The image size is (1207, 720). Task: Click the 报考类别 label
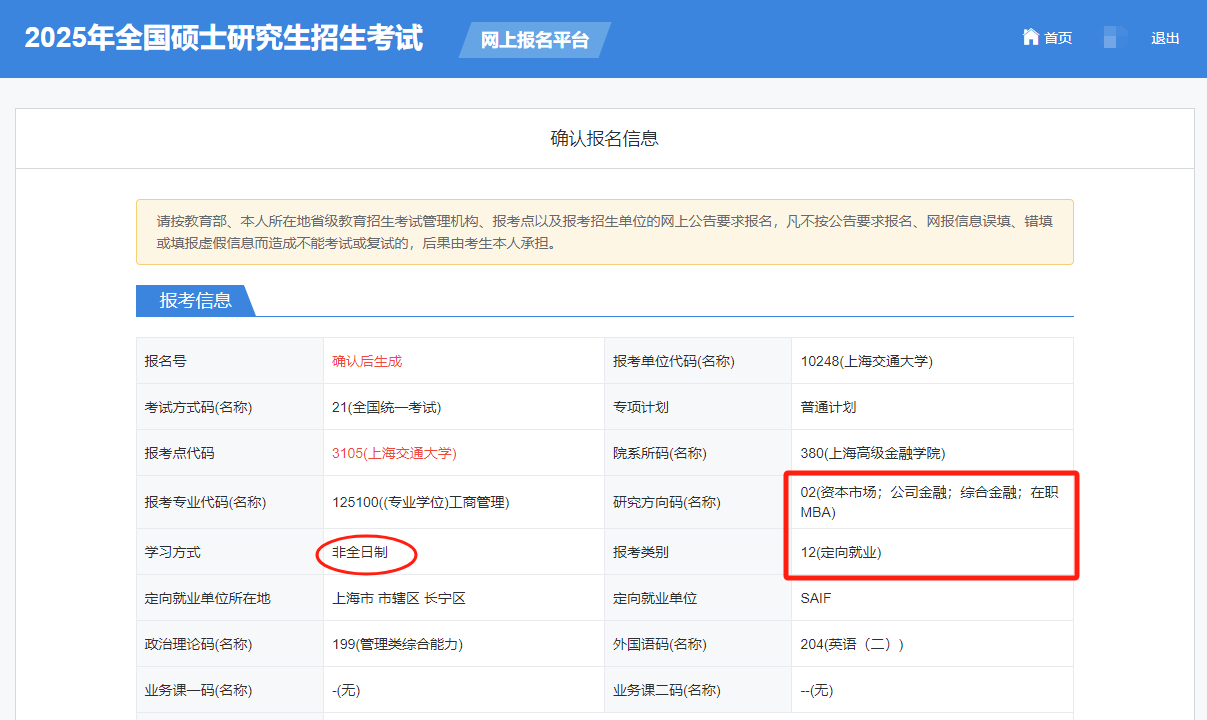coord(641,552)
